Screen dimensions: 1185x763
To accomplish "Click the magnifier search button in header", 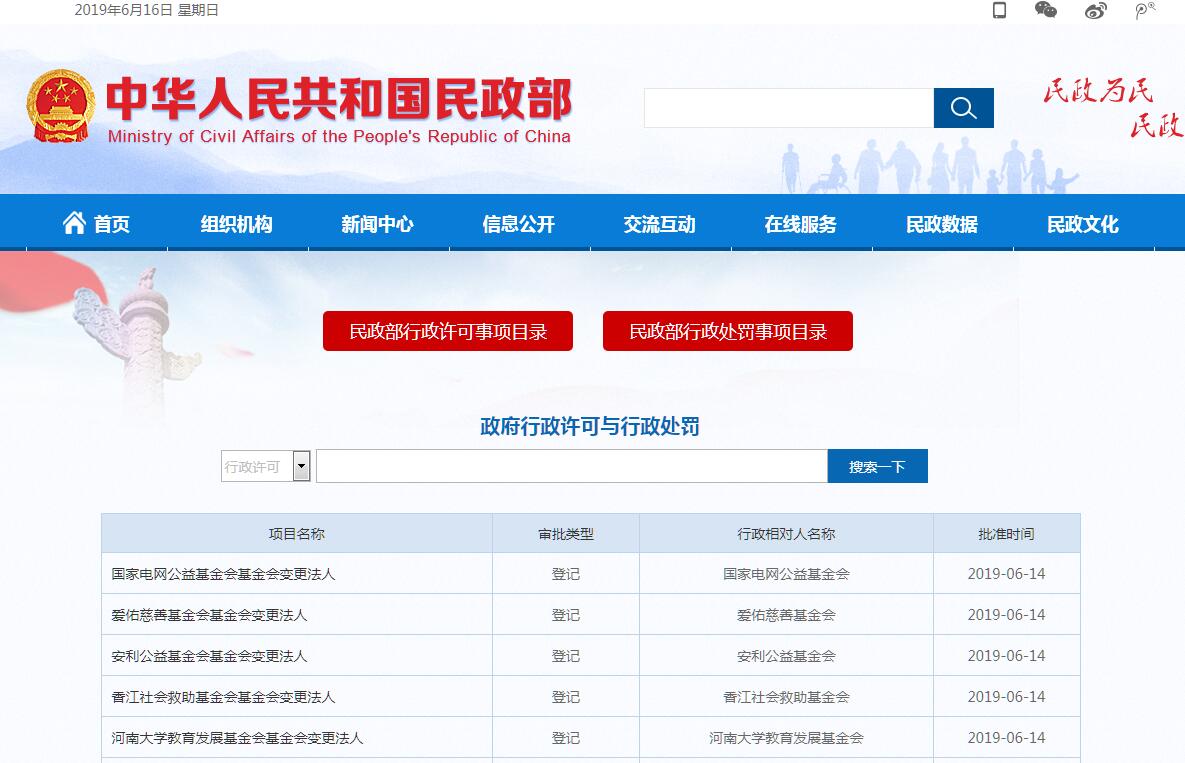I will pyautogui.click(x=964, y=108).
